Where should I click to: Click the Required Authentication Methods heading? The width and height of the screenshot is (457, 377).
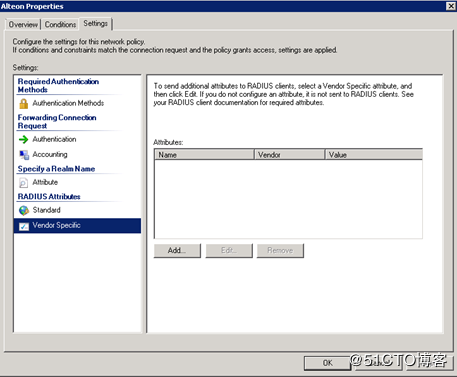tap(58, 86)
